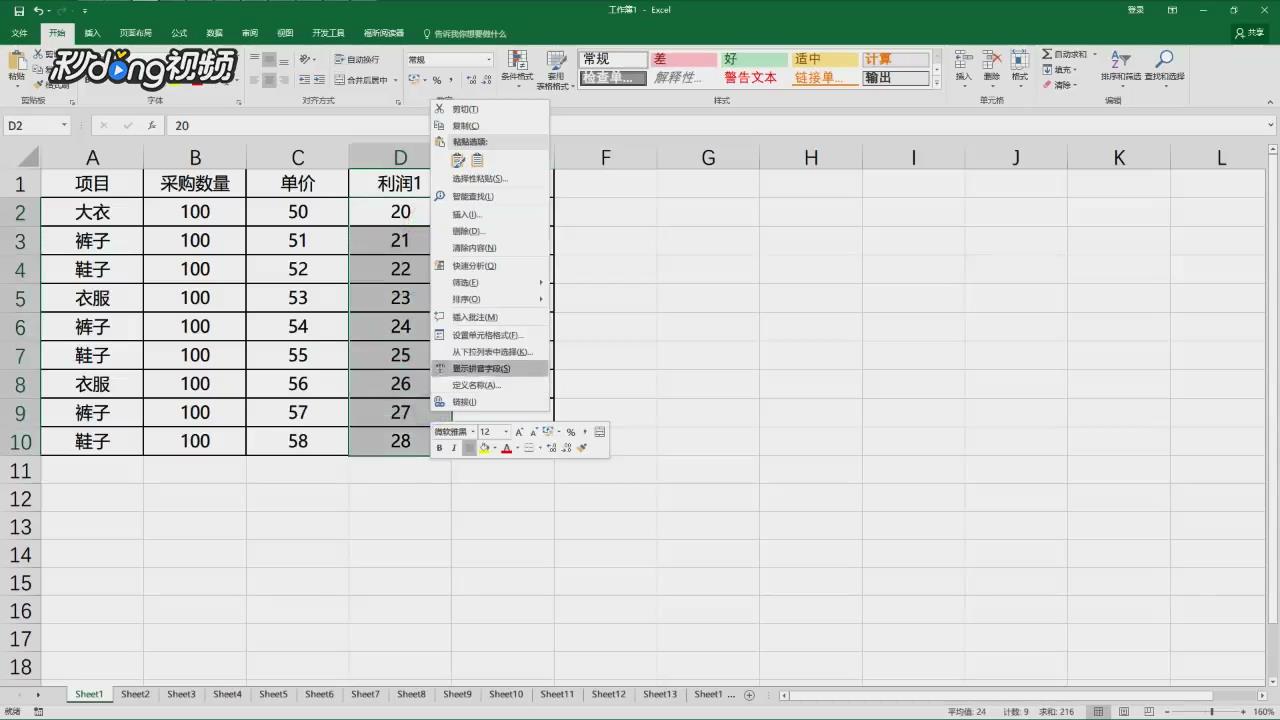Open the Name Box dropdown next to D2
This screenshot has height=720, width=1280.
(64, 125)
